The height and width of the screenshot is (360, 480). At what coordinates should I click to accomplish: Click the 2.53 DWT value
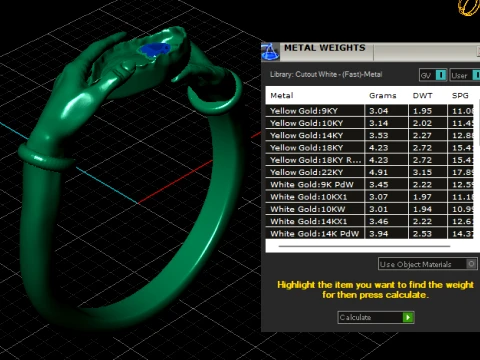pyautogui.click(x=422, y=234)
